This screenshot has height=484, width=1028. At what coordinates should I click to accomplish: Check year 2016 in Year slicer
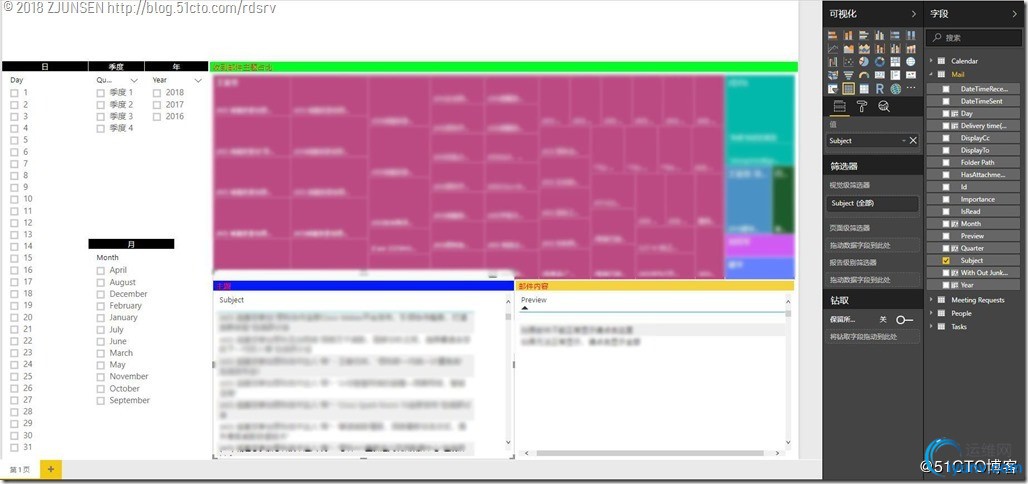click(157, 117)
